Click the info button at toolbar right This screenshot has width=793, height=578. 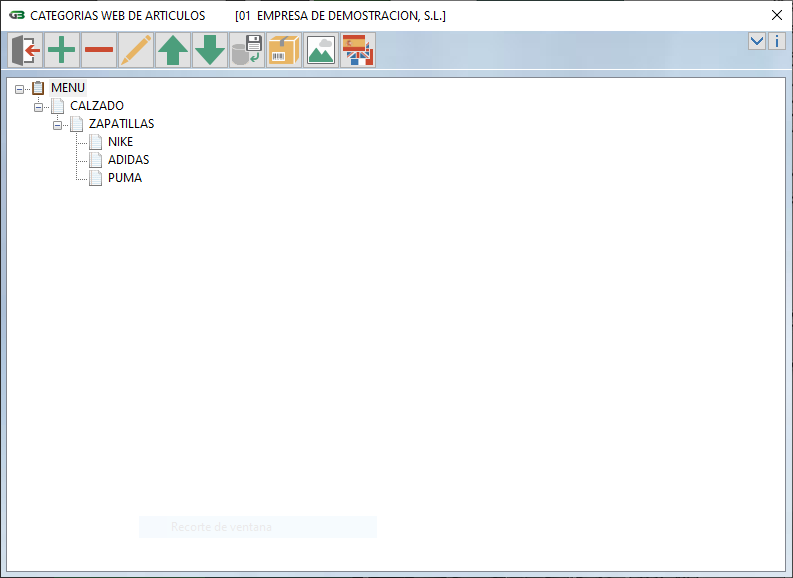pos(776,41)
